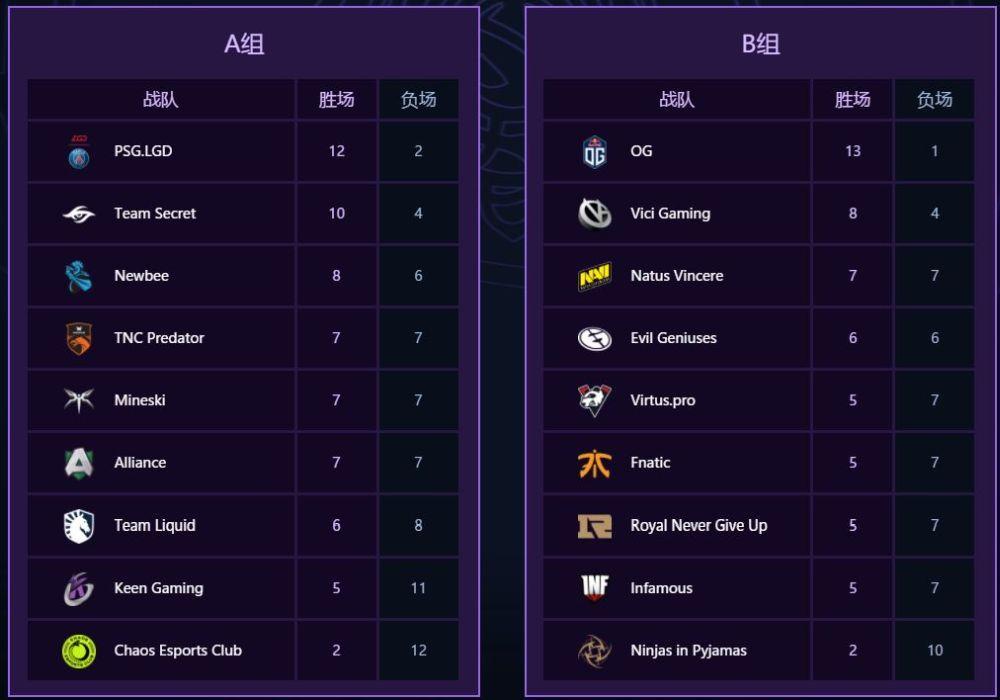Open the Vici Gaming team link
Viewport: 1000px width, 700px height.
670,214
